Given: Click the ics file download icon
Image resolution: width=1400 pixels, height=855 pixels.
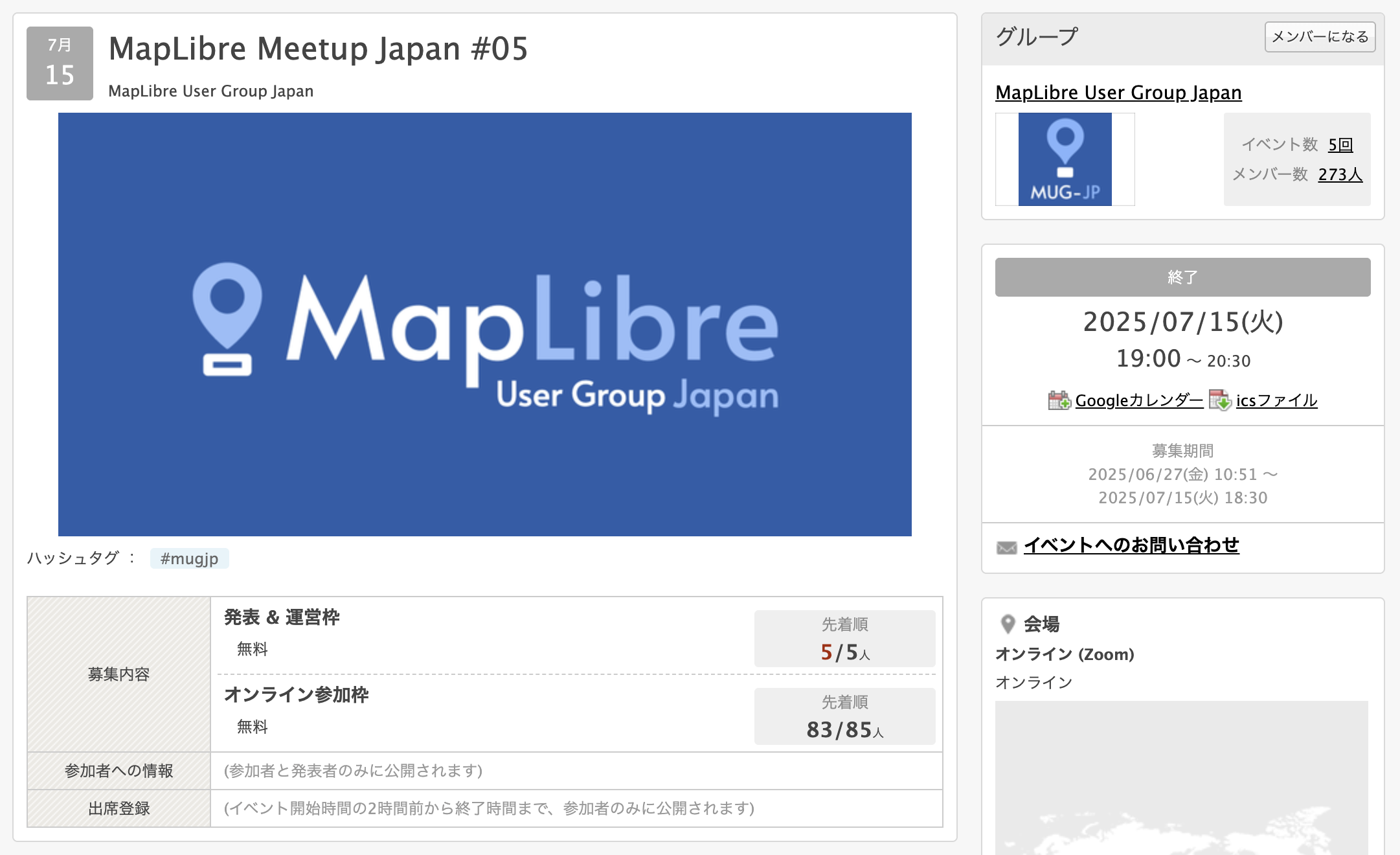Looking at the screenshot, I should pos(1220,400).
